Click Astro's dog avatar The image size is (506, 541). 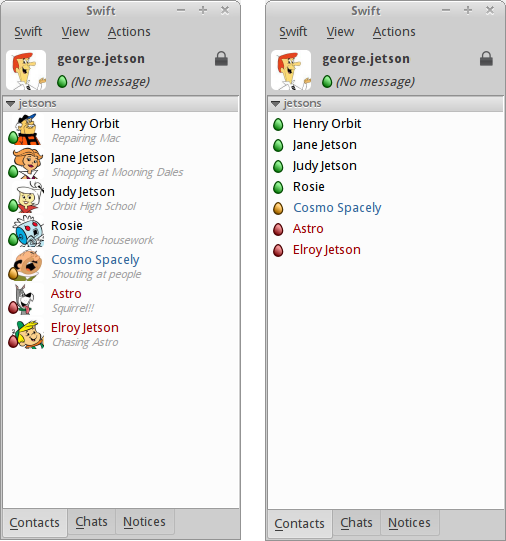(27, 299)
